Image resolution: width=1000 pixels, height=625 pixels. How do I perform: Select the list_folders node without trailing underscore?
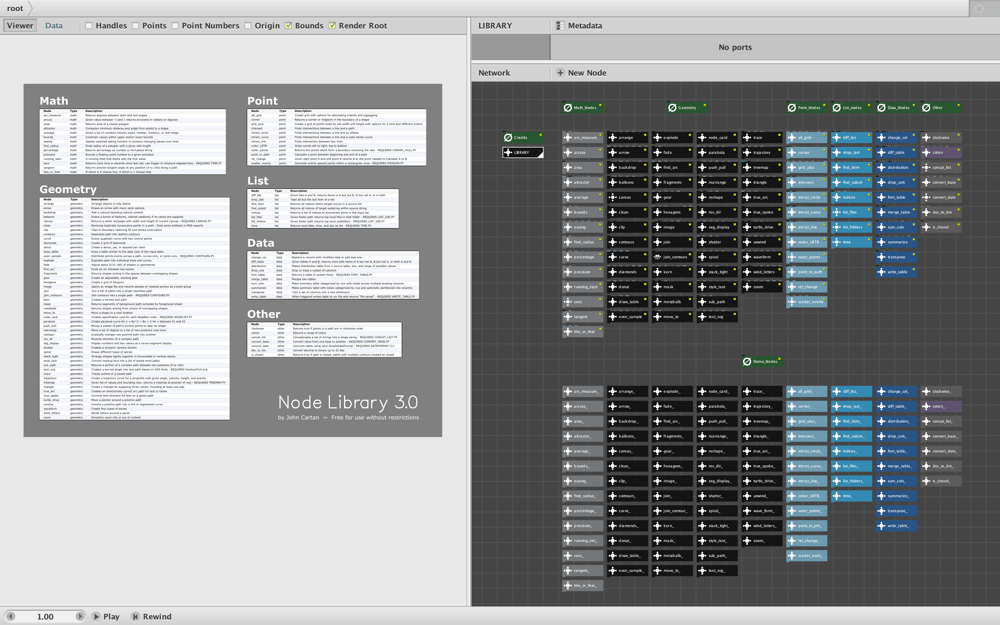pos(851,227)
